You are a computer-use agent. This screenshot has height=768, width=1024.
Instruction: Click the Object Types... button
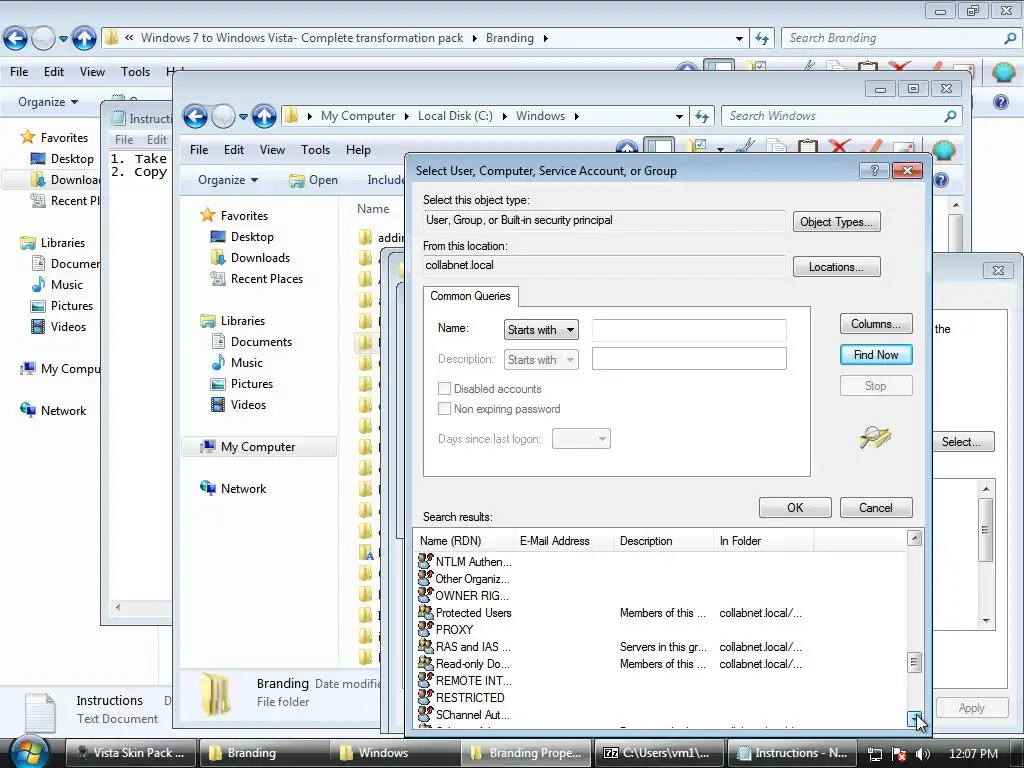pyautogui.click(x=837, y=222)
